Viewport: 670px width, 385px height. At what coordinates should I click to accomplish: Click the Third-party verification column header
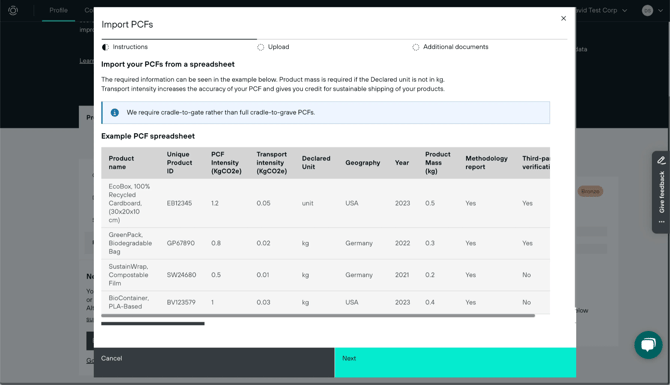[536, 163]
